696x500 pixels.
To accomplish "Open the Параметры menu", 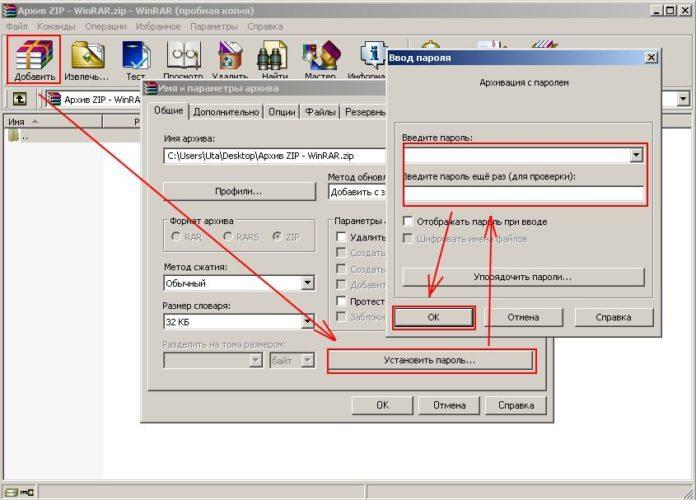I will point(214,27).
